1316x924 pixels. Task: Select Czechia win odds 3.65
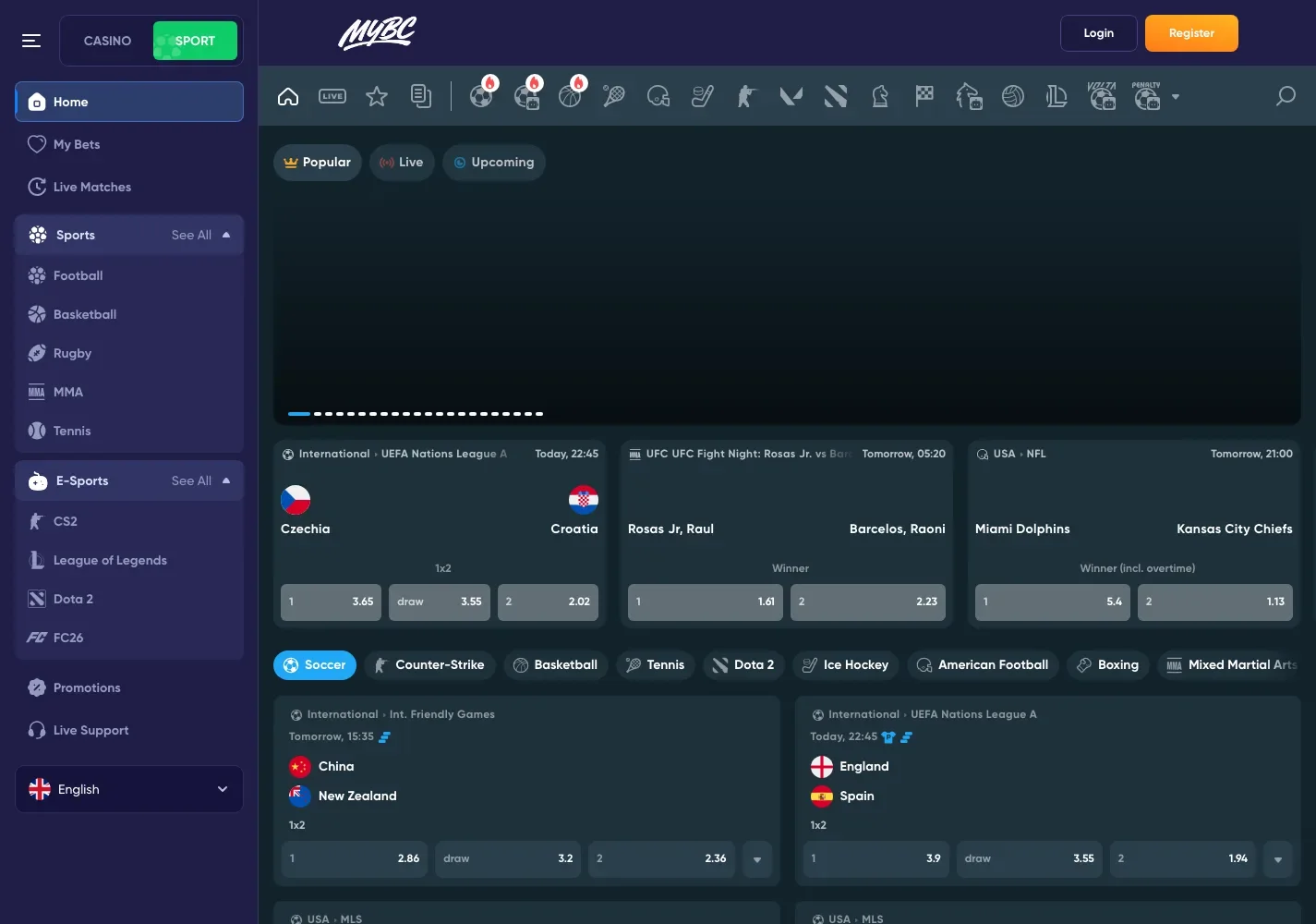(331, 602)
